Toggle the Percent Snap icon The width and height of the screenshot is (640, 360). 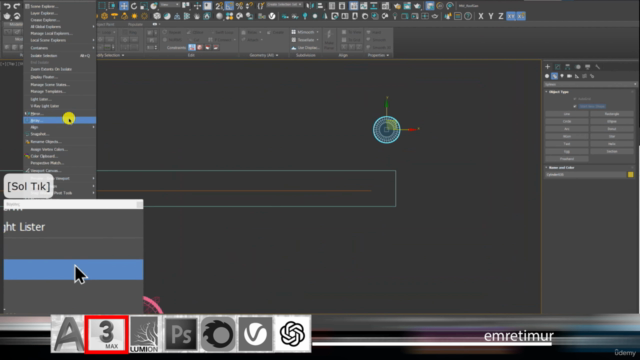point(240,6)
